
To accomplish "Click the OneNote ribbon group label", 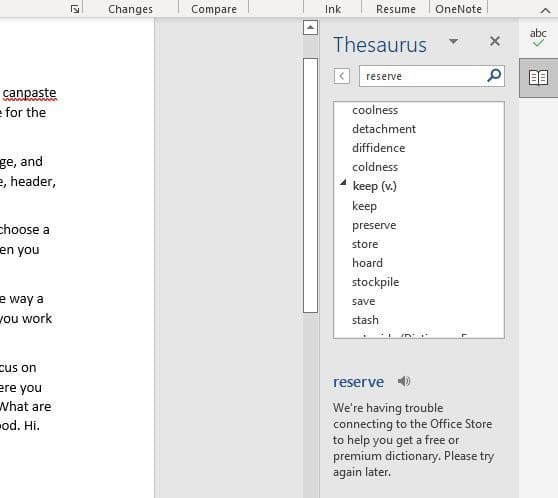I will (458, 9).
